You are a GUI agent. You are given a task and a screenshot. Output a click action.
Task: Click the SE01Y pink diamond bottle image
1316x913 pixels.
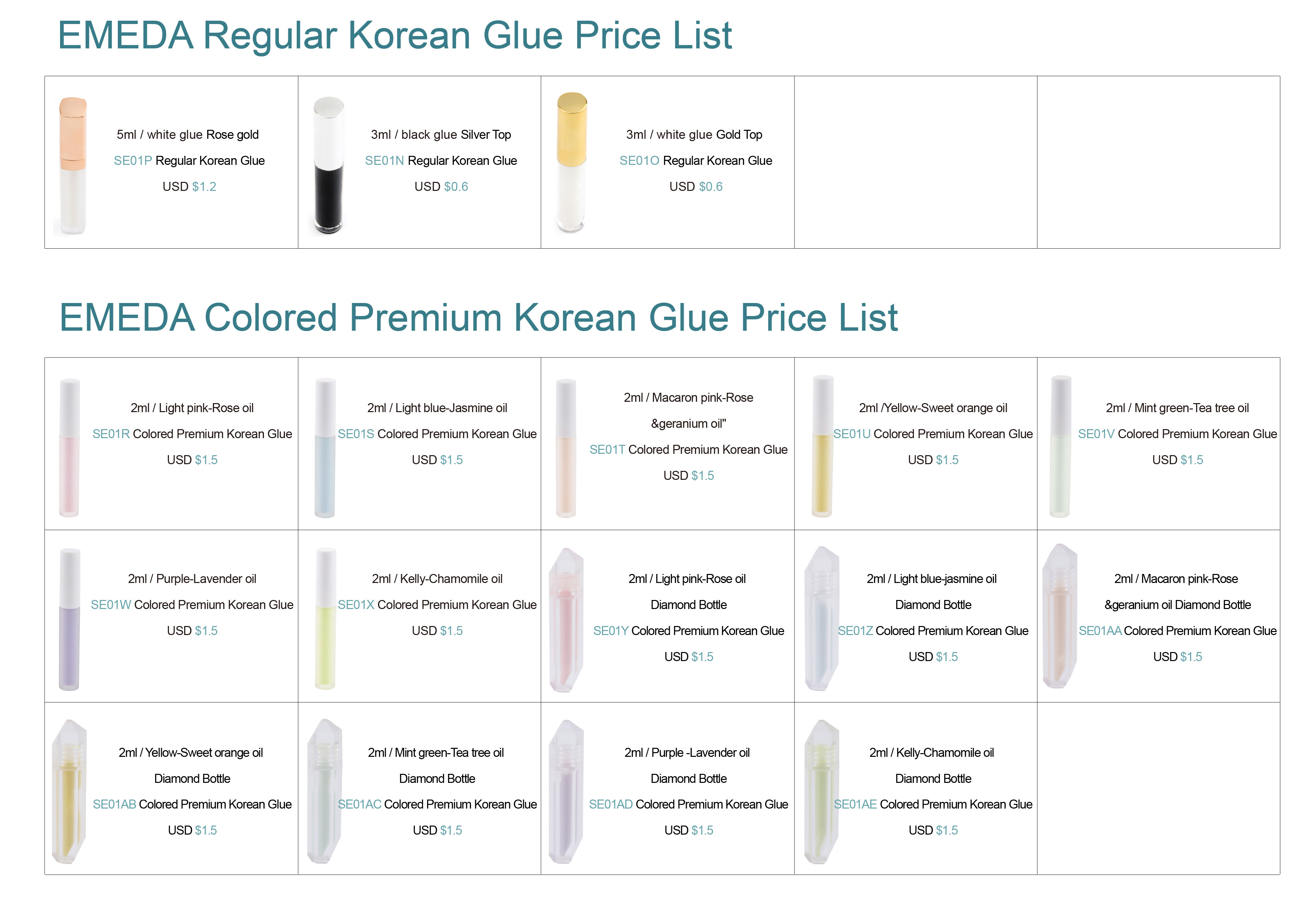pos(566,619)
